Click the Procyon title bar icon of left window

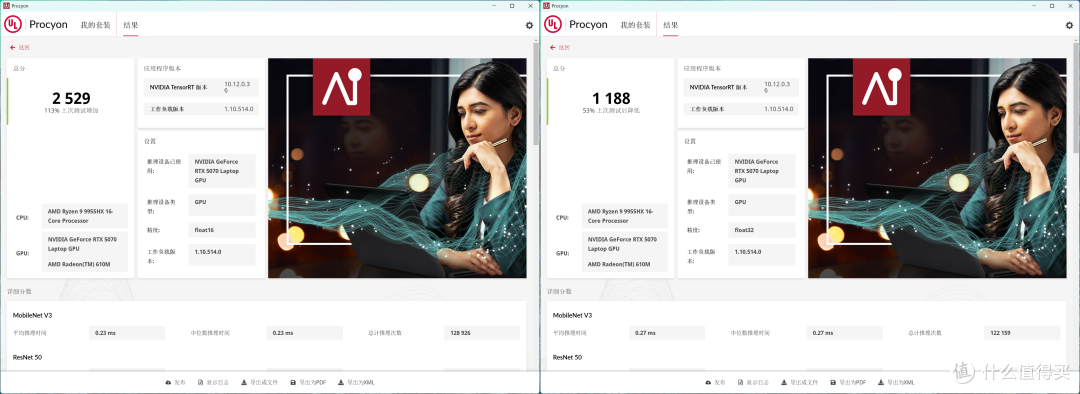click(x=6, y=5)
